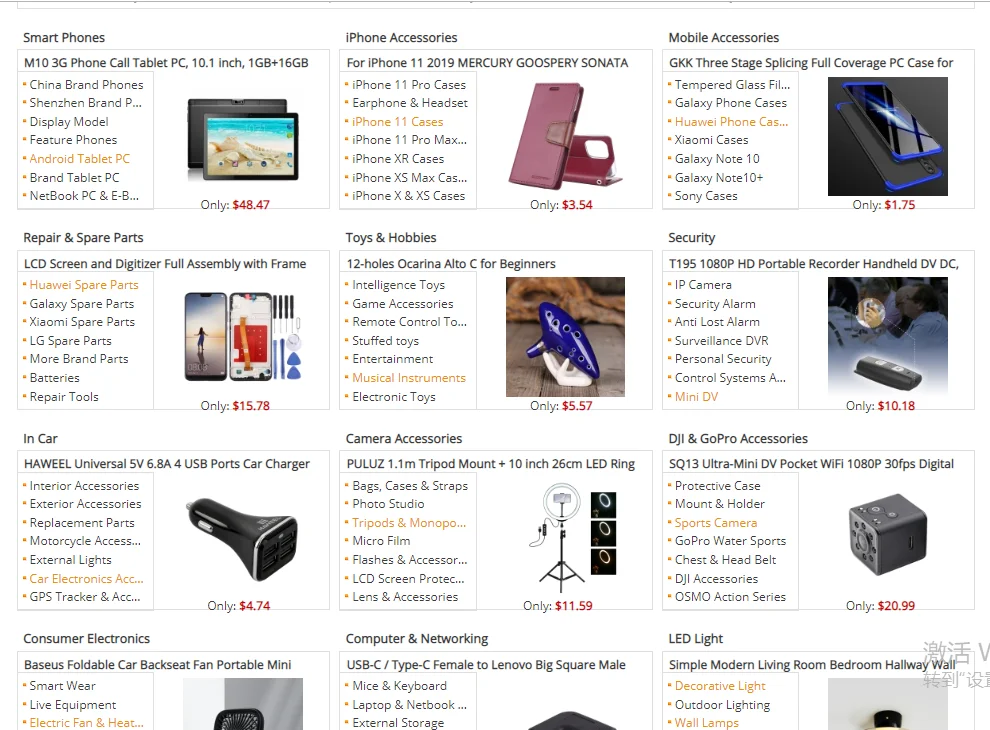Open the Galaxy Note 10 cases link

pyautogui.click(x=717, y=159)
